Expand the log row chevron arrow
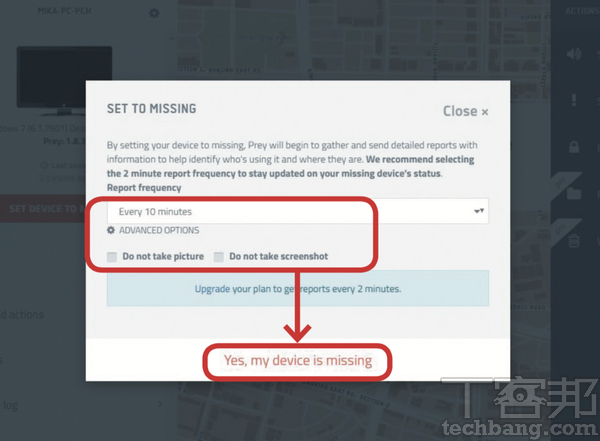 click(160, 404)
